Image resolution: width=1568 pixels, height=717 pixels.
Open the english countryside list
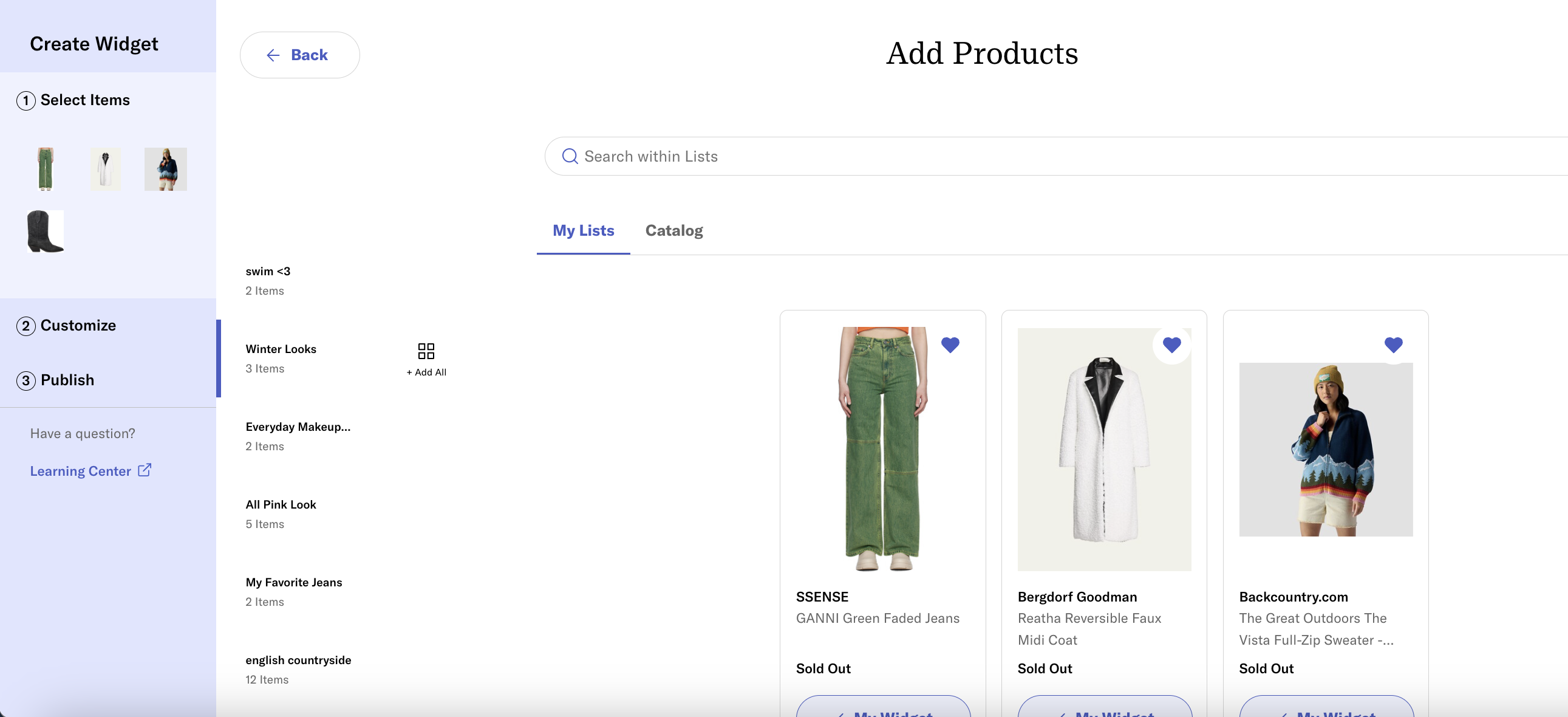(x=298, y=669)
